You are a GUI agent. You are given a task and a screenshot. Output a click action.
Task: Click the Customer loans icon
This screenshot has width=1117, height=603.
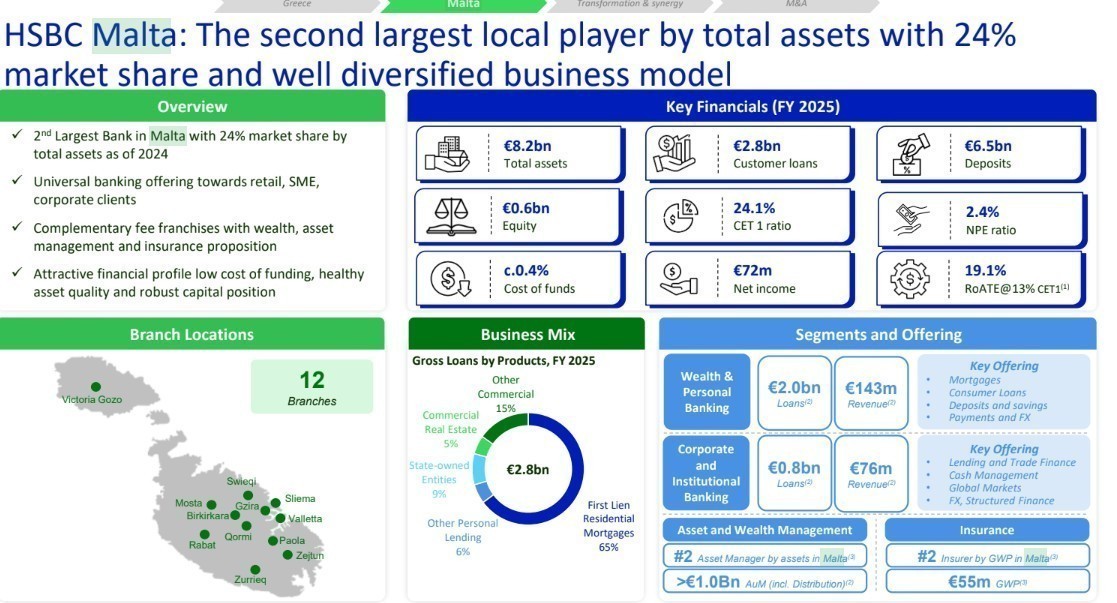[675, 154]
